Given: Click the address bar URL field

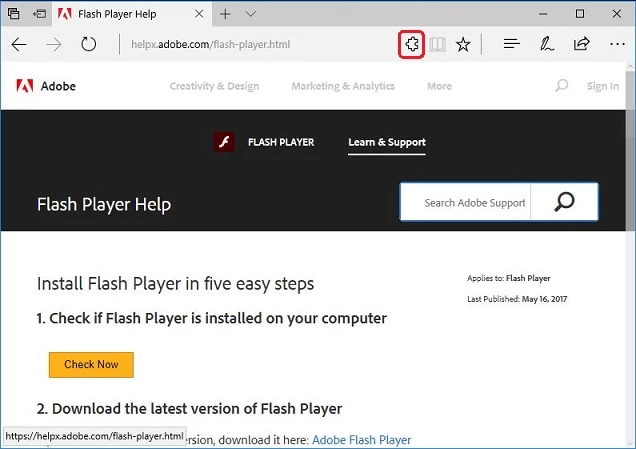Looking at the screenshot, I should pos(260,44).
